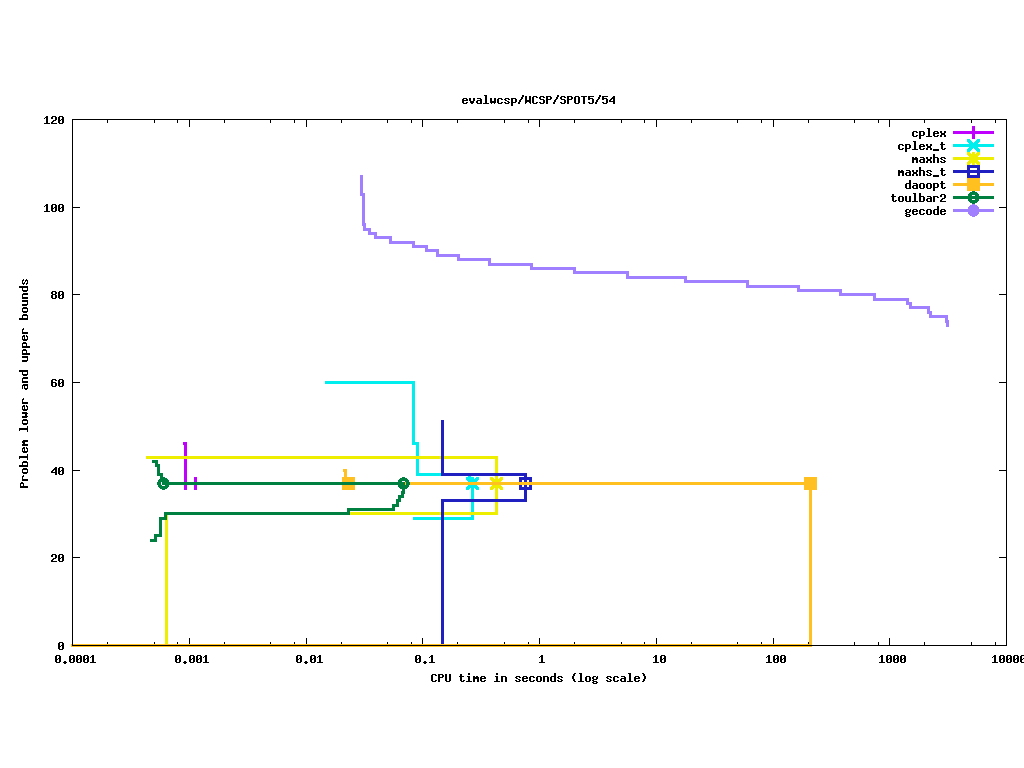Viewport: 1024px width, 768px height.
Task: Click the x-axis tick label 1000
Action: tap(892, 660)
